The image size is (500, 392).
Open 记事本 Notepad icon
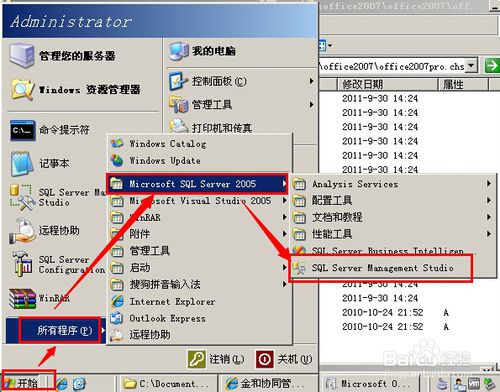click(23, 163)
